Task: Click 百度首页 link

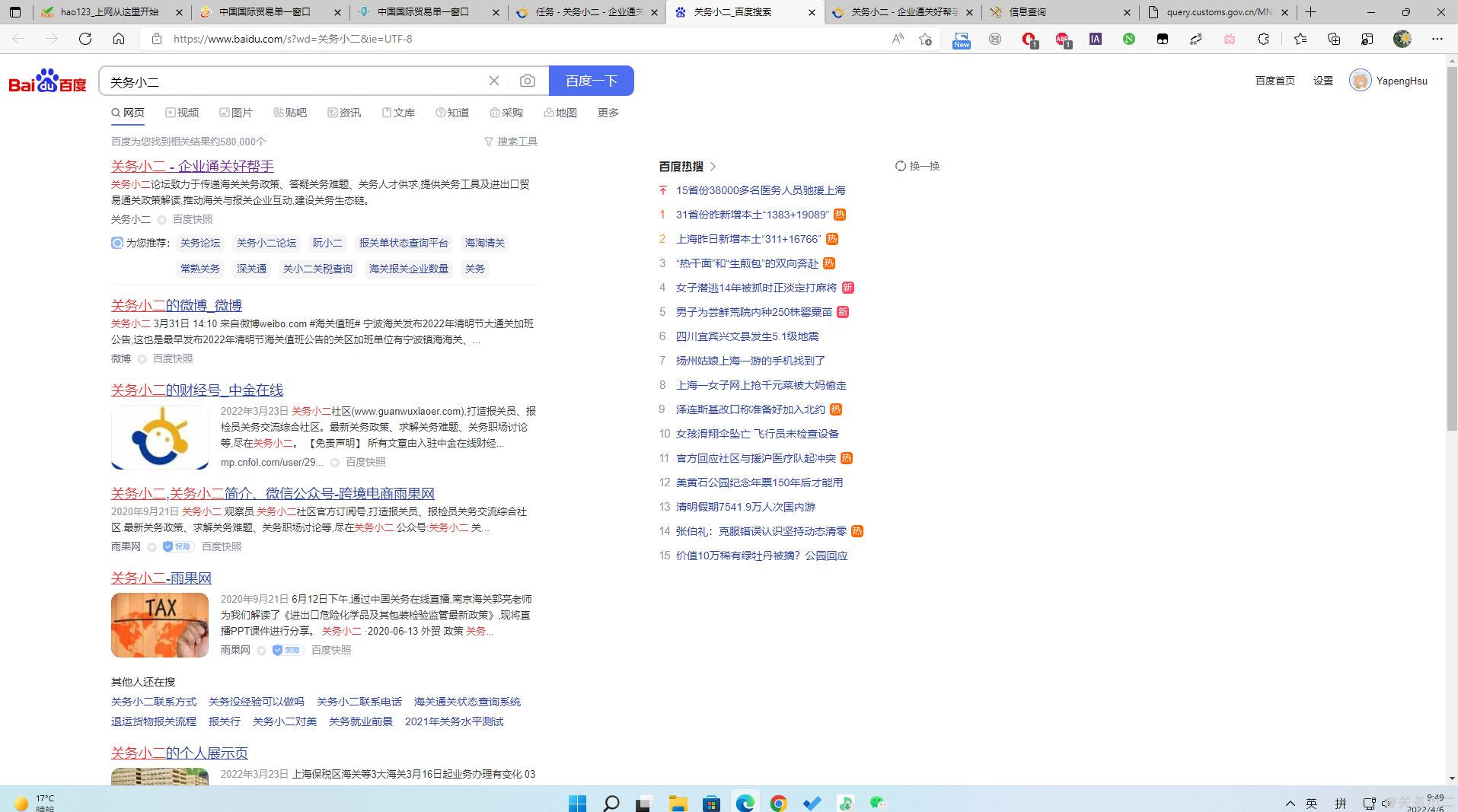Action: pos(1275,81)
